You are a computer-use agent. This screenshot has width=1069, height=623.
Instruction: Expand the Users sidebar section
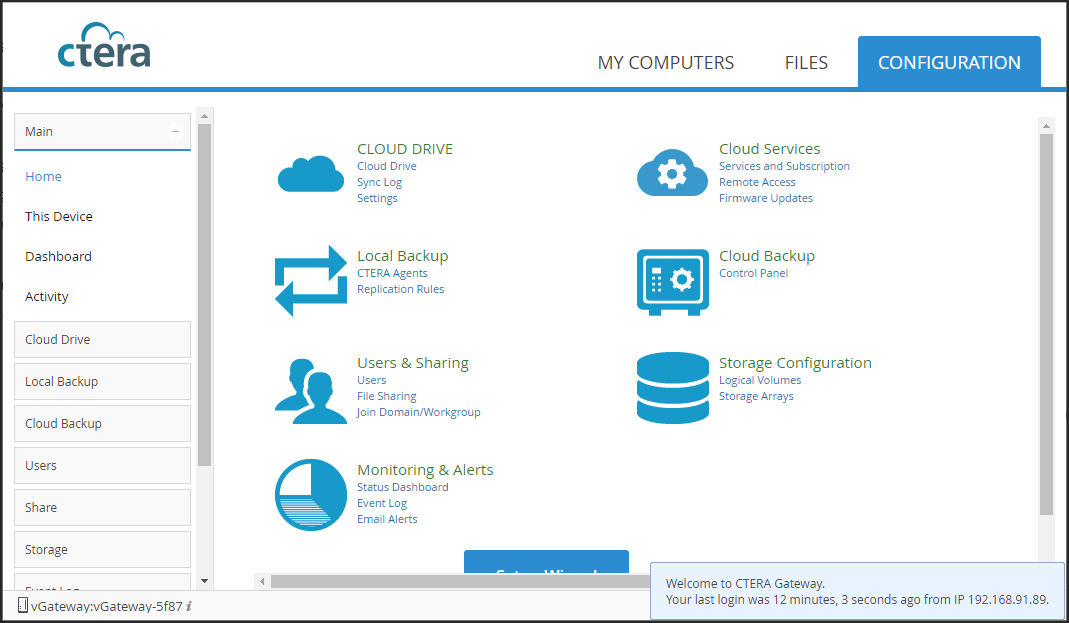[102, 466]
